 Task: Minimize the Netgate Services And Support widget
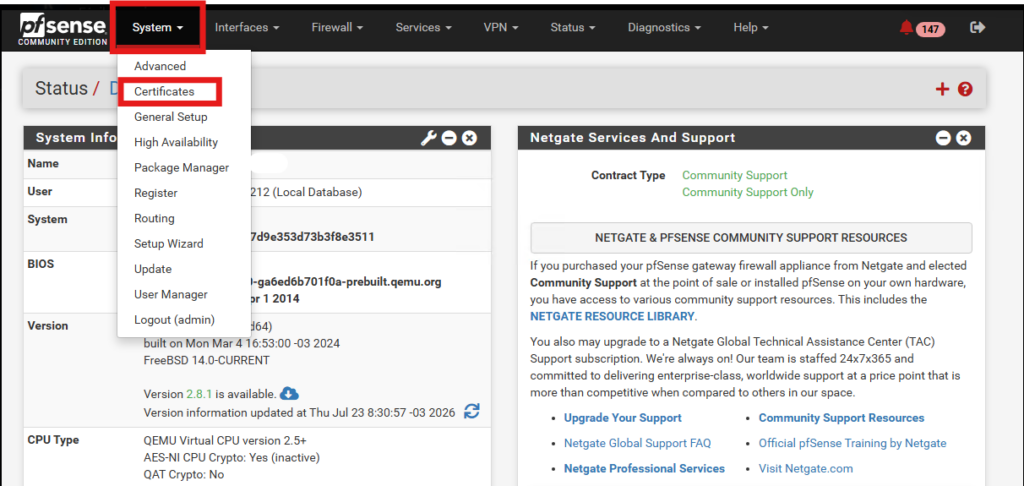point(943,138)
